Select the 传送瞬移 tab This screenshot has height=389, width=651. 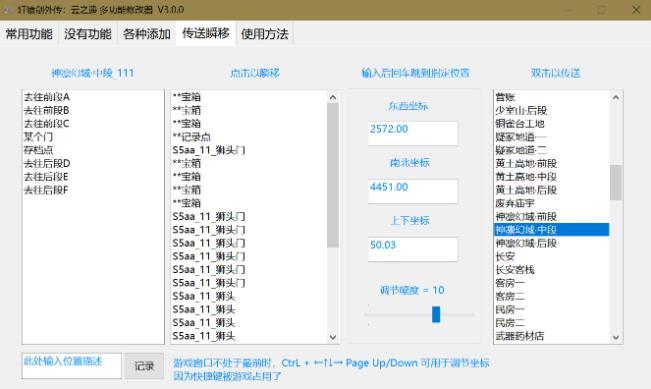pyautogui.click(x=206, y=33)
